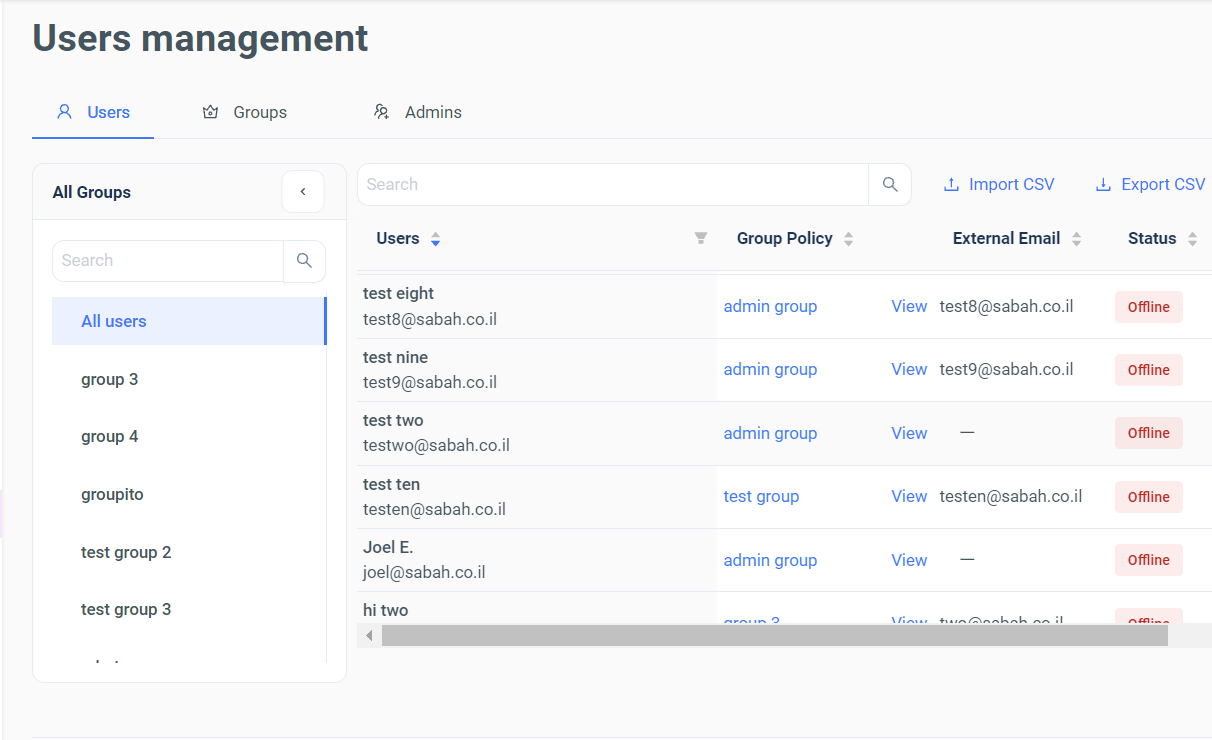Screen dimensions: 1212x740
Task: Click the groups panel search magnifier icon
Action: [x=305, y=261]
